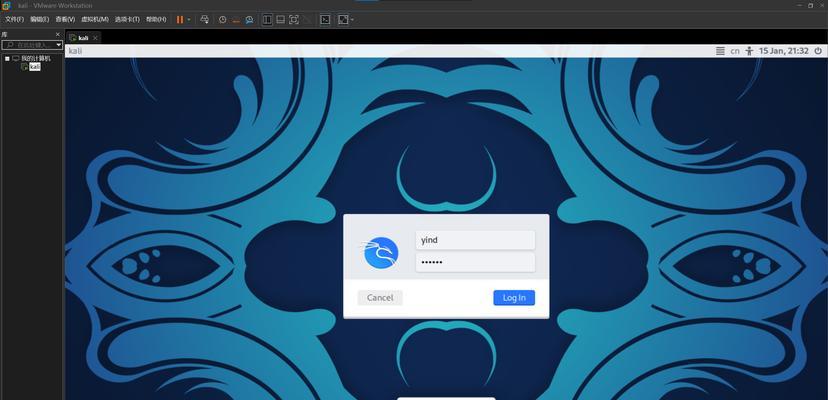Enter full screen mode icon
This screenshot has width=828, height=400.
point(294,20)
